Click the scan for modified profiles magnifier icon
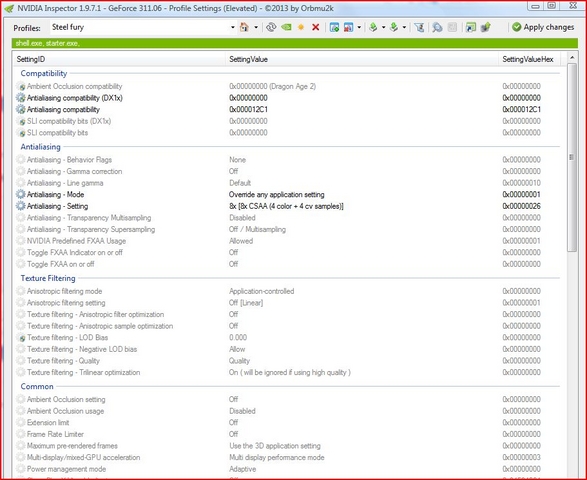This screenshot has width=587, height=480. [437, 27]
